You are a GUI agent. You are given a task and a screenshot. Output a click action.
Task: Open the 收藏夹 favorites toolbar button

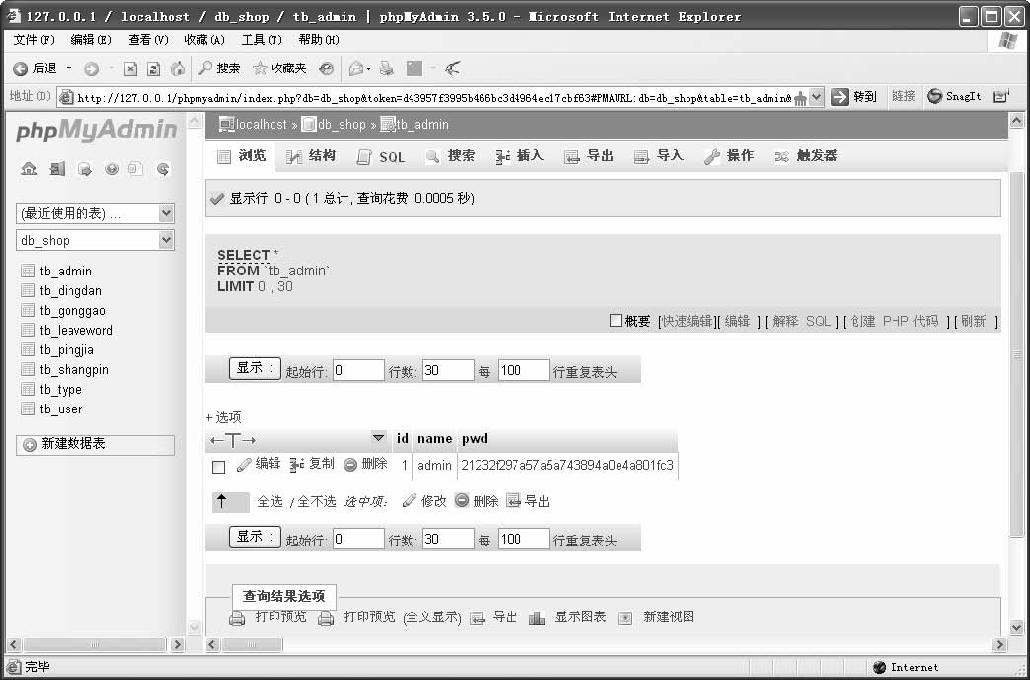(x=280, y=68)
